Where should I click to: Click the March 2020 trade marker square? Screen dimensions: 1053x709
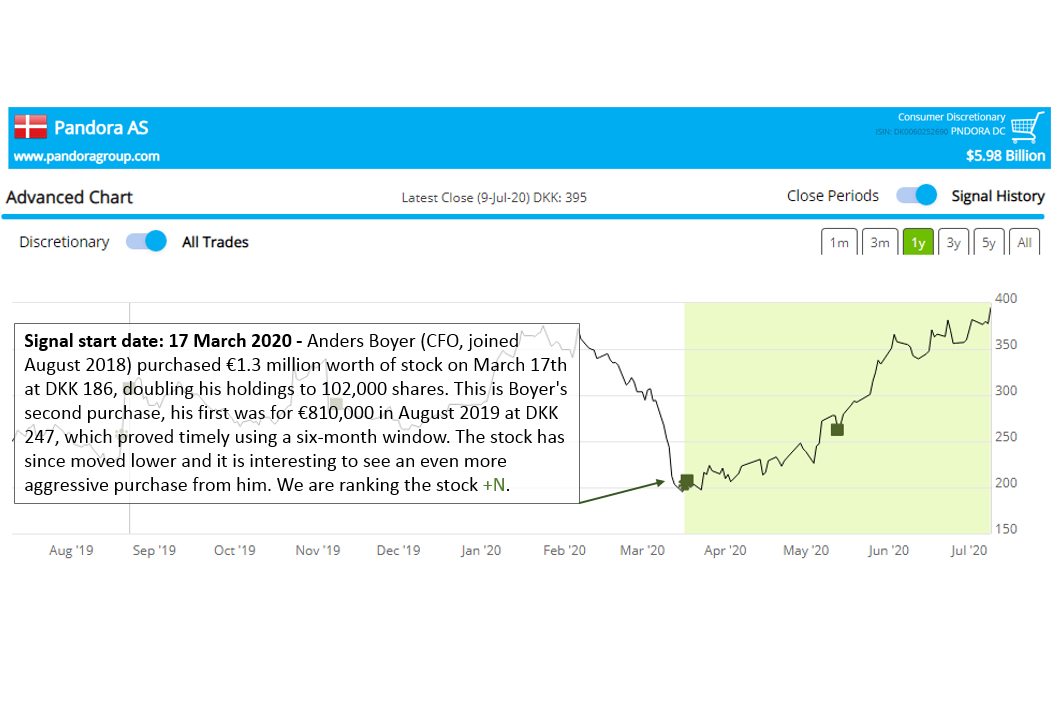(687, 482)
